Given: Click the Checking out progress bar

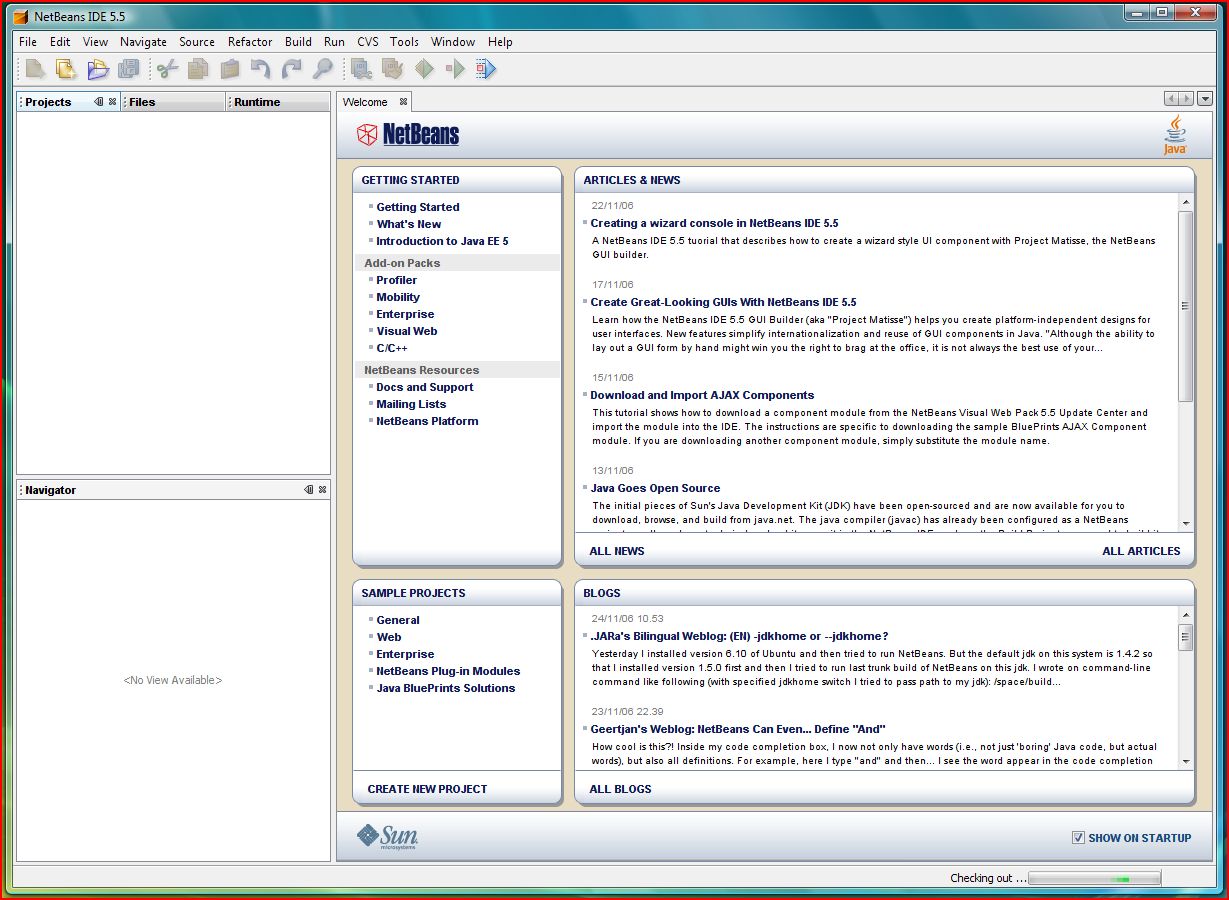Looking at the screenshot, I should 1094,879.
